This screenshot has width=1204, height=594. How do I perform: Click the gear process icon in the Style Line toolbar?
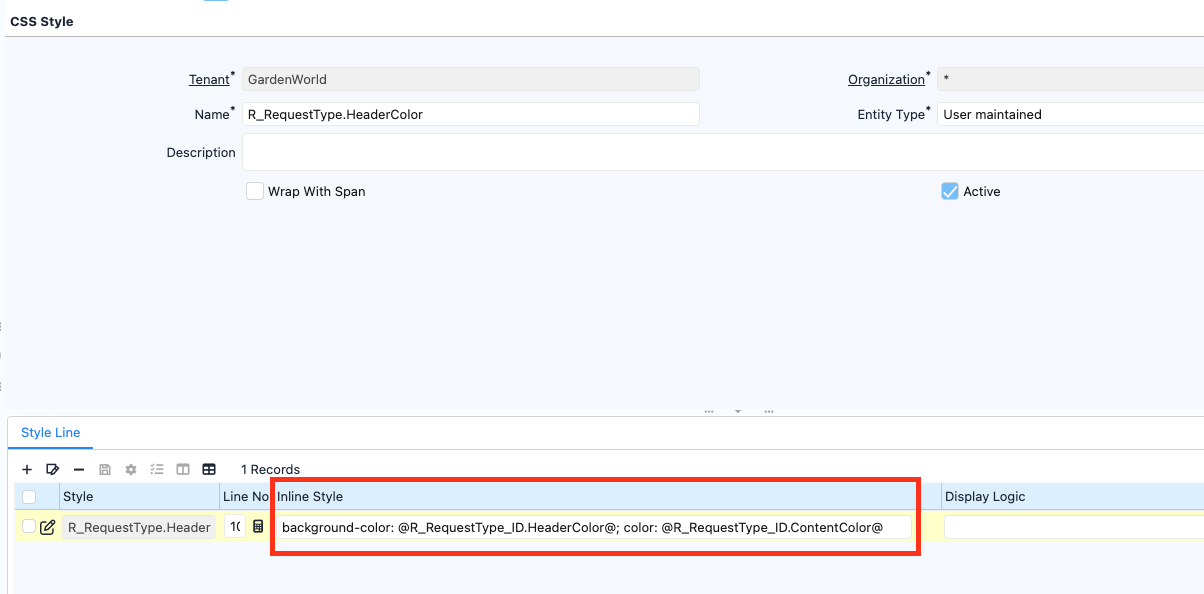131,469
